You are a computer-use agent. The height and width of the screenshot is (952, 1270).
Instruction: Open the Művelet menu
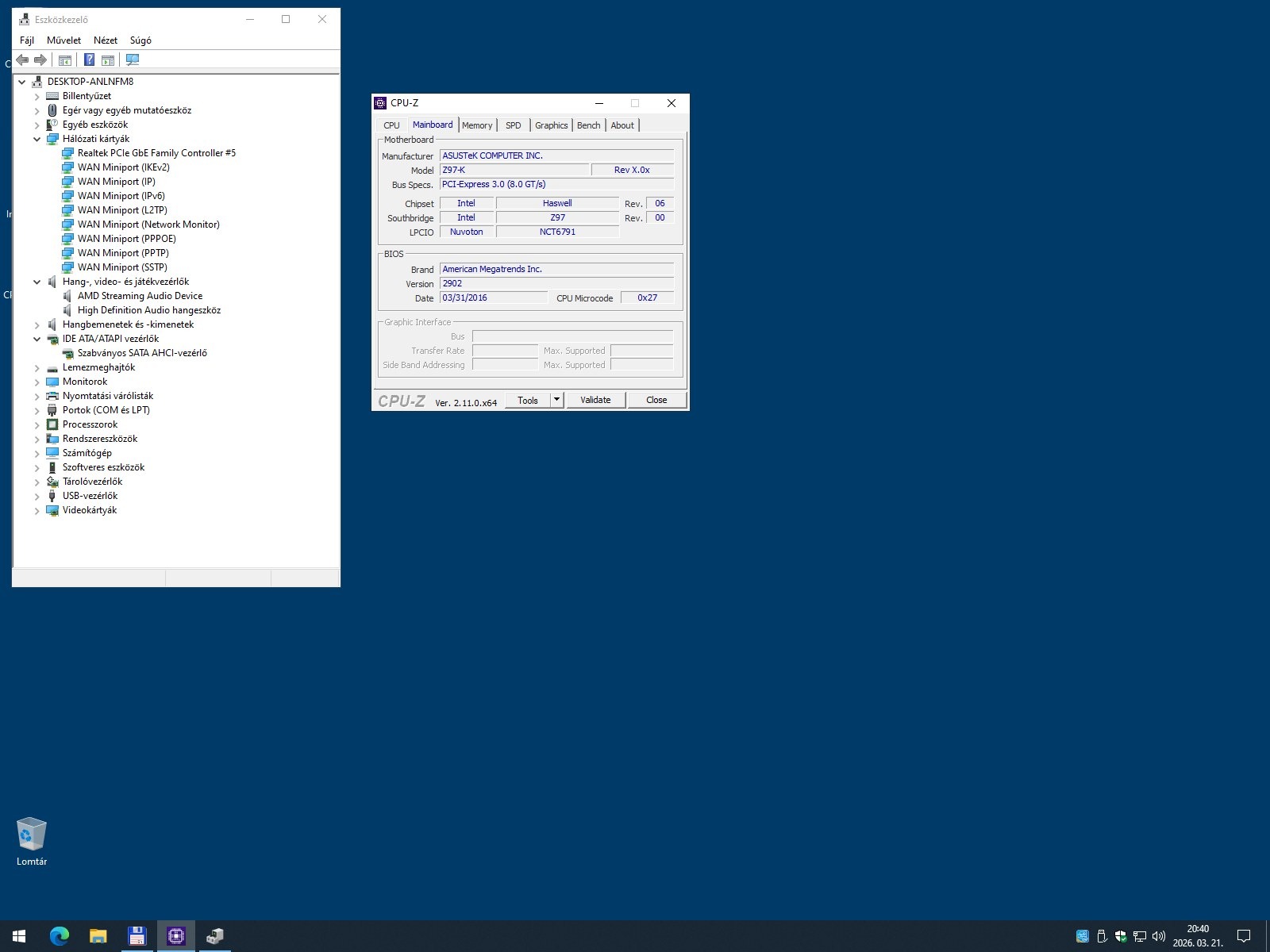pos(63,40)
